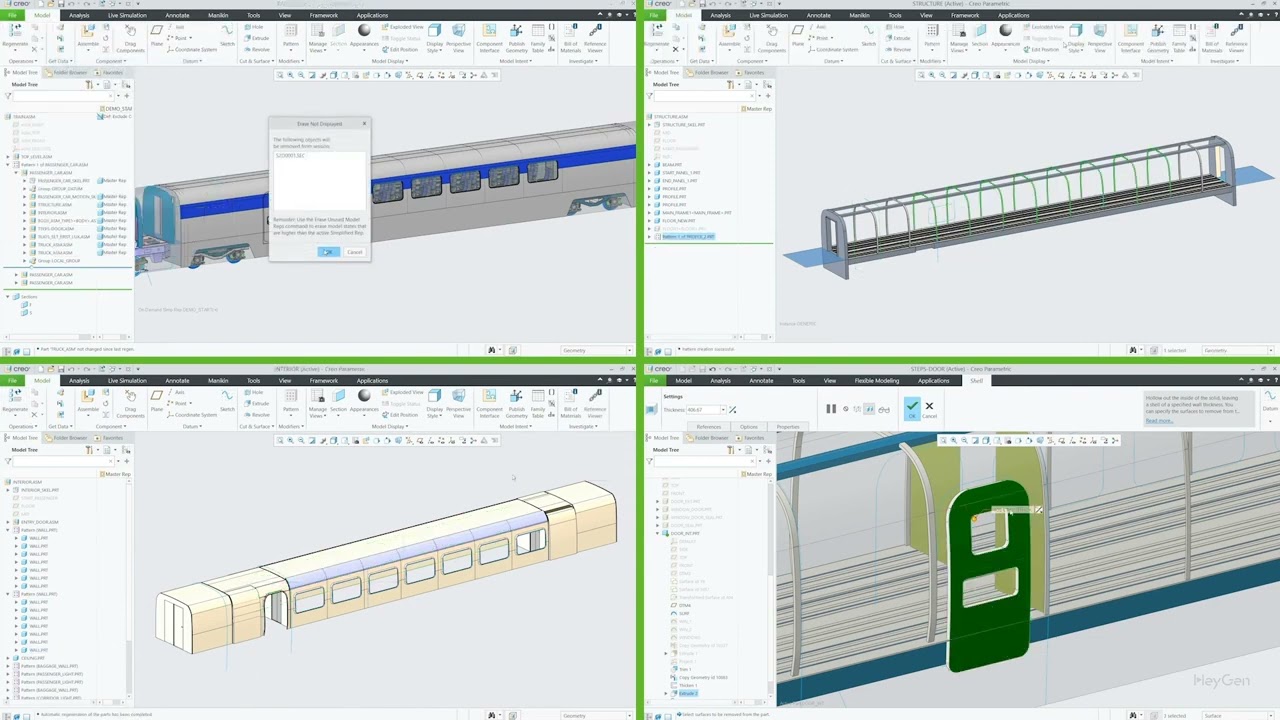This screenshot has height=720, width=1280.
Task: Collapse Pattern 1 of PASSENGER_CAR.ASM node
Action: tap(8, 165)
